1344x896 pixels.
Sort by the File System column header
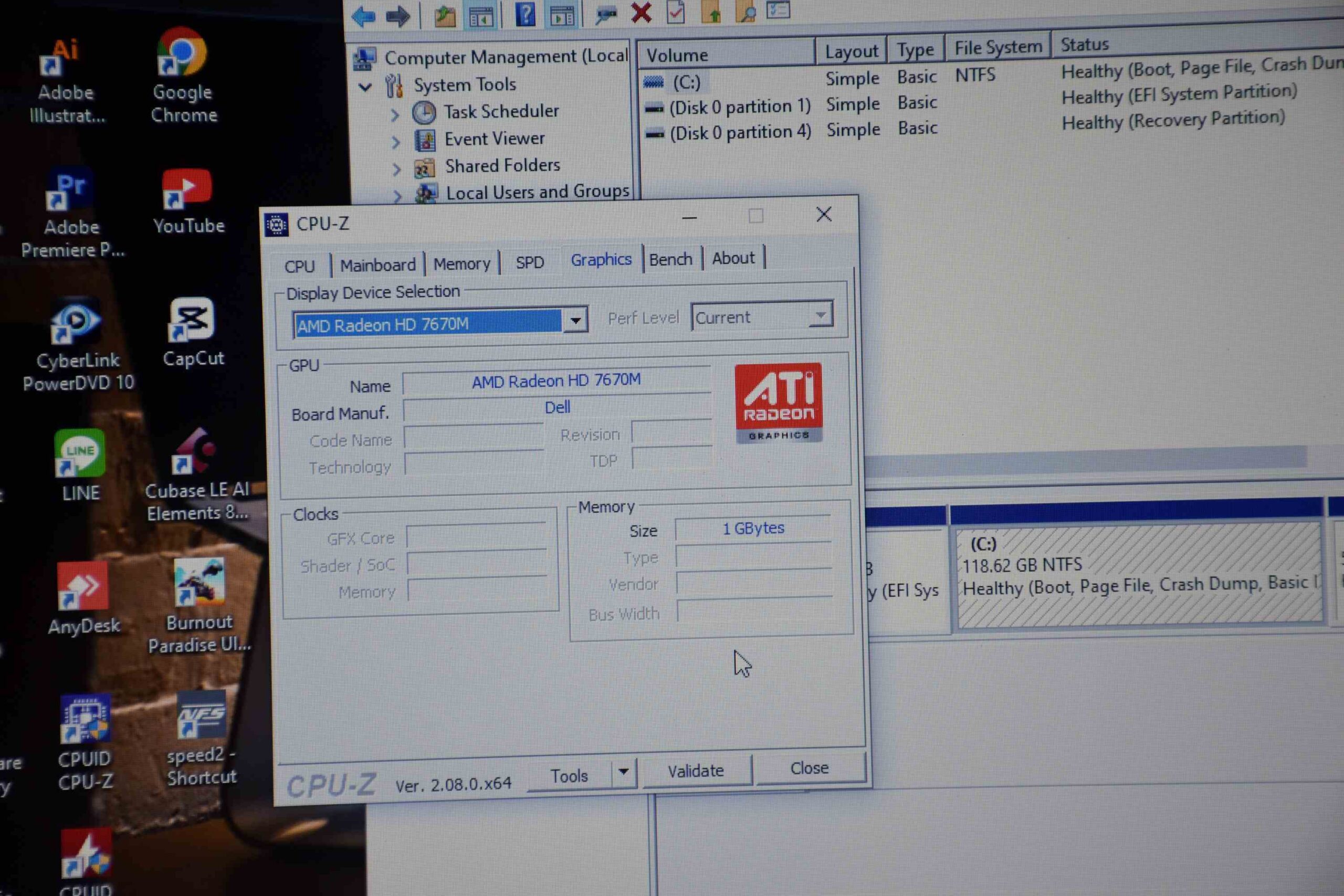point(997,47)
